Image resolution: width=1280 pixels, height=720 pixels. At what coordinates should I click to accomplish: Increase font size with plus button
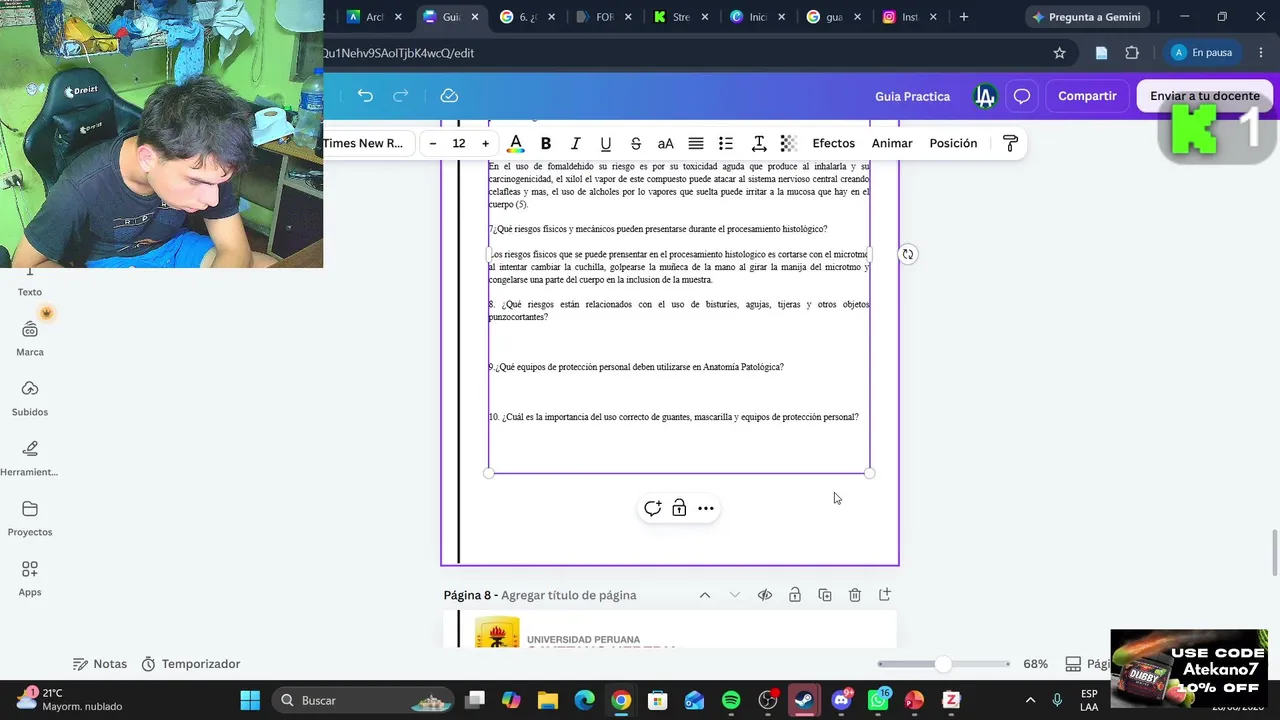(x=485, y=143)
